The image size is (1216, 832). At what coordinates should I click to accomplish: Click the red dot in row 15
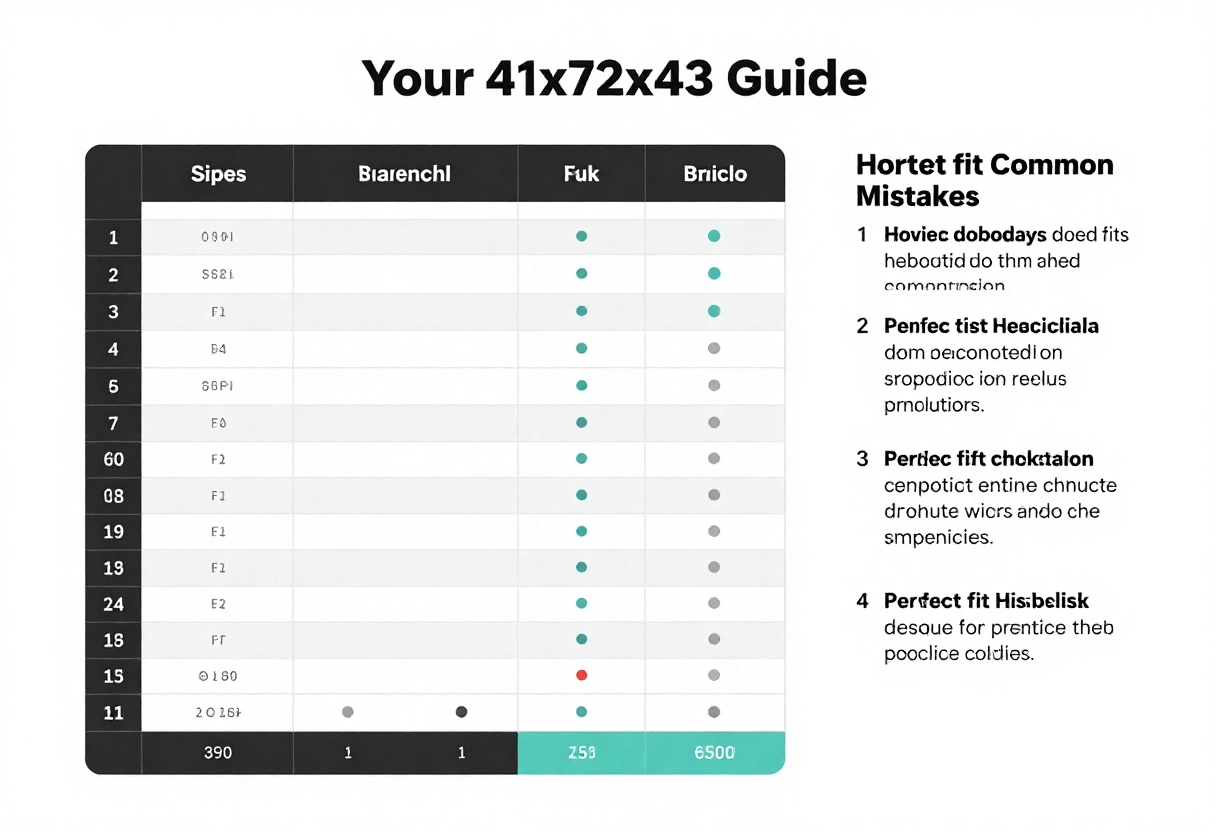click(581, 676)
